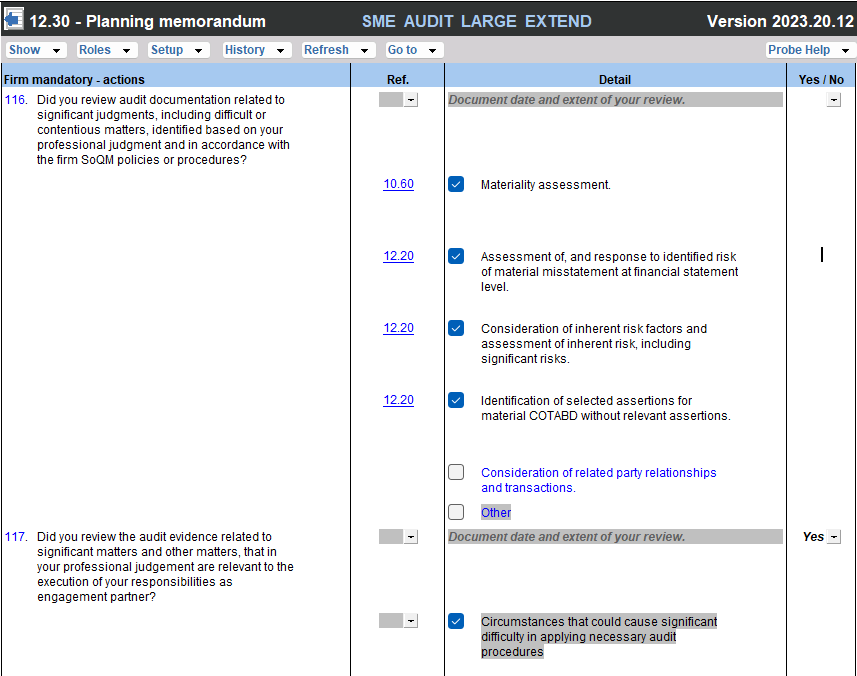Screen dimensions: 857x676
Task: Check Consideration of related party relationships checkbox
Action: pos(456,472)
